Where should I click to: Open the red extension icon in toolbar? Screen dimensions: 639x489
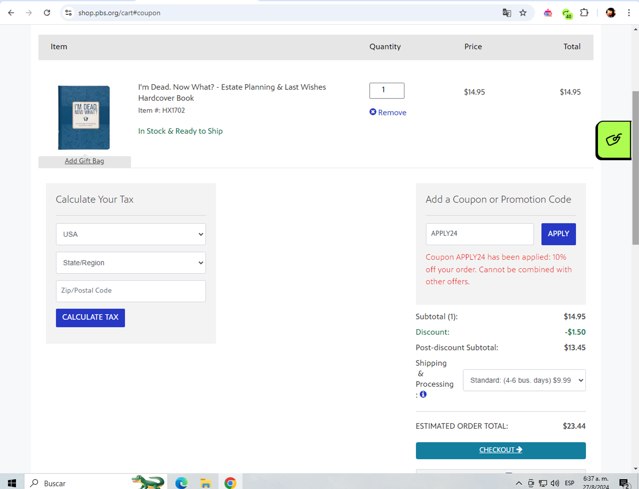tap(548, 13)
